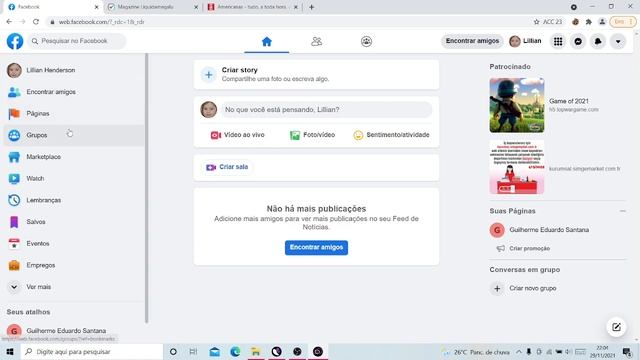Click the blue Encontrar amigos button
The image size is (640, 360).
(x=316, y=247)
